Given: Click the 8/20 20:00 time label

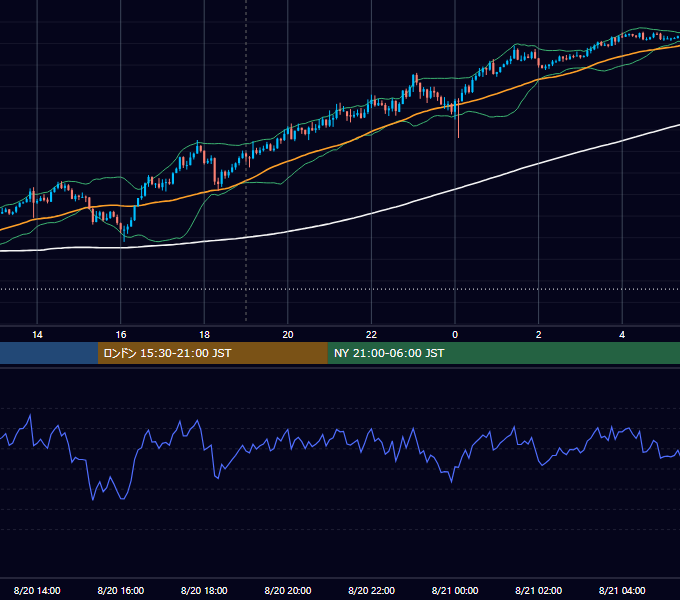Looking at the screenshot, I should pos(288,590).
